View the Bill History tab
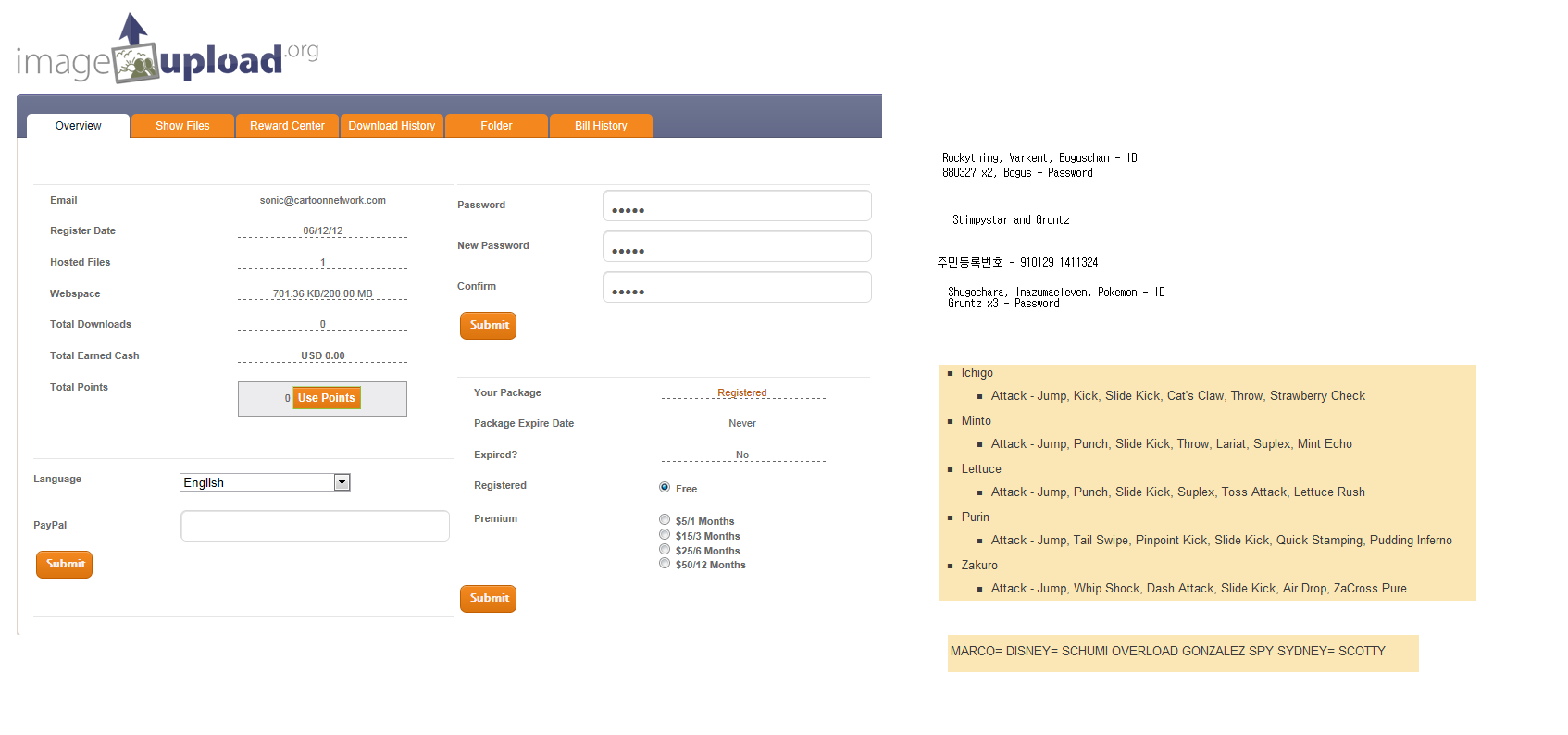Image resolution: width=1568 pixels, height=735 pixels. [601, 126]
